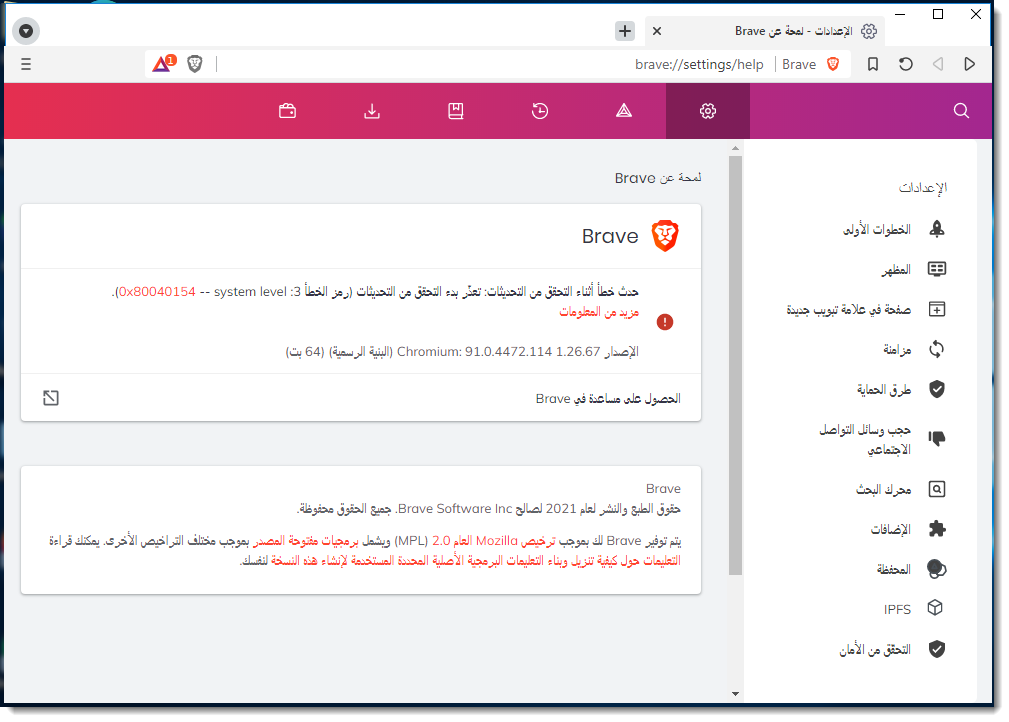Click the thumbs-down icon for social blocking
1009x722 pixels.
(937, 438)
